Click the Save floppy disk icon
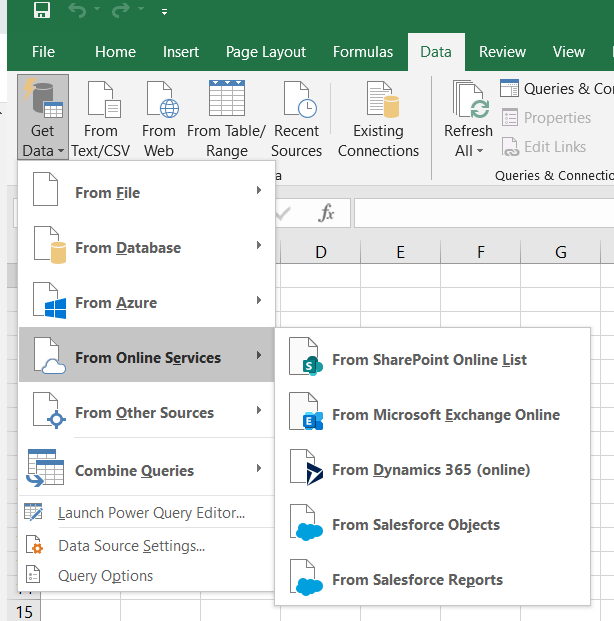The image size is (614, 621). (42, 11)
